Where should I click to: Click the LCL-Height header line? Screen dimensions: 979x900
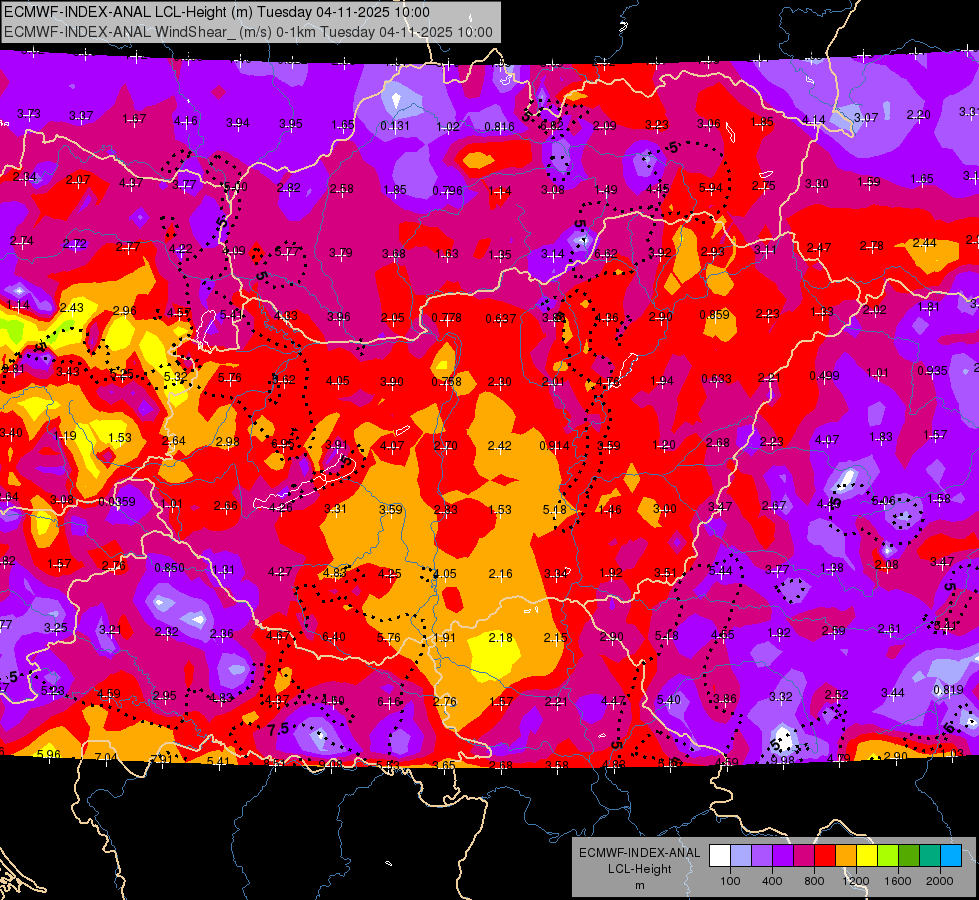pyautogui.click(x=217, y=12)
